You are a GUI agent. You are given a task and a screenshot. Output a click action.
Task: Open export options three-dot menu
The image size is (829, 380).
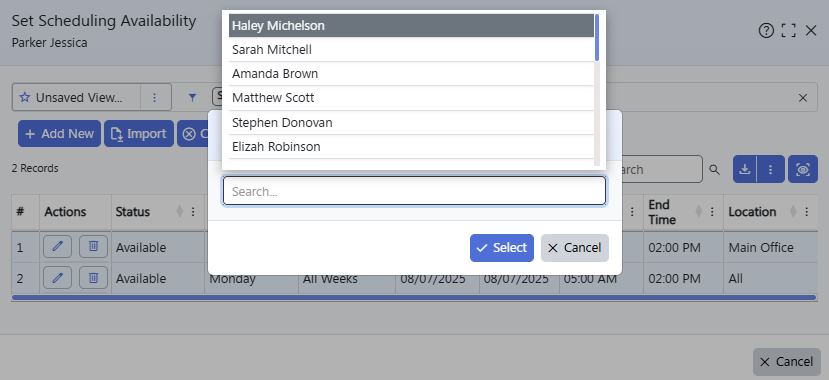(771, 169)
